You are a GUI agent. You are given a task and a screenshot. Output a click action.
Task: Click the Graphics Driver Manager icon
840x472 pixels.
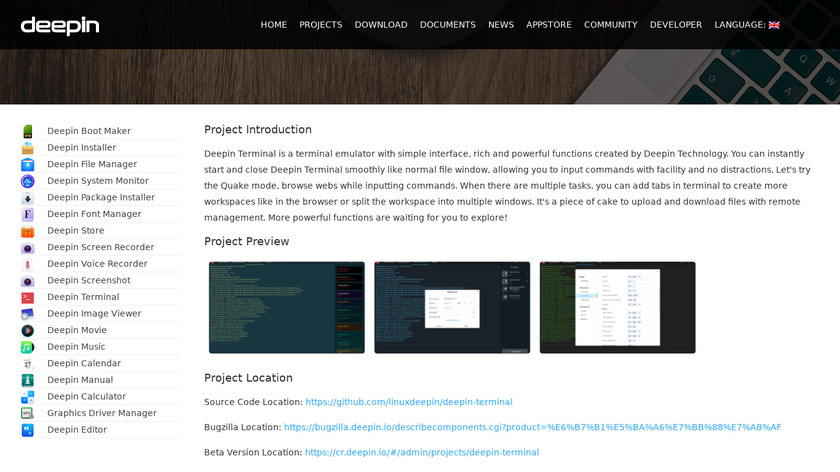tap(28, 413)
